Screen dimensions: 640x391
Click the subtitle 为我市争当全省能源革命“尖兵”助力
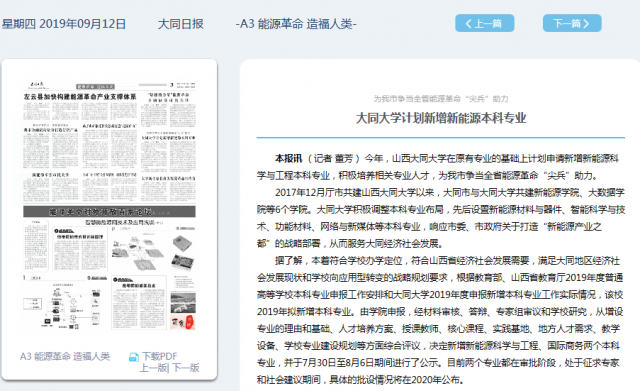(x=441, y=99)
